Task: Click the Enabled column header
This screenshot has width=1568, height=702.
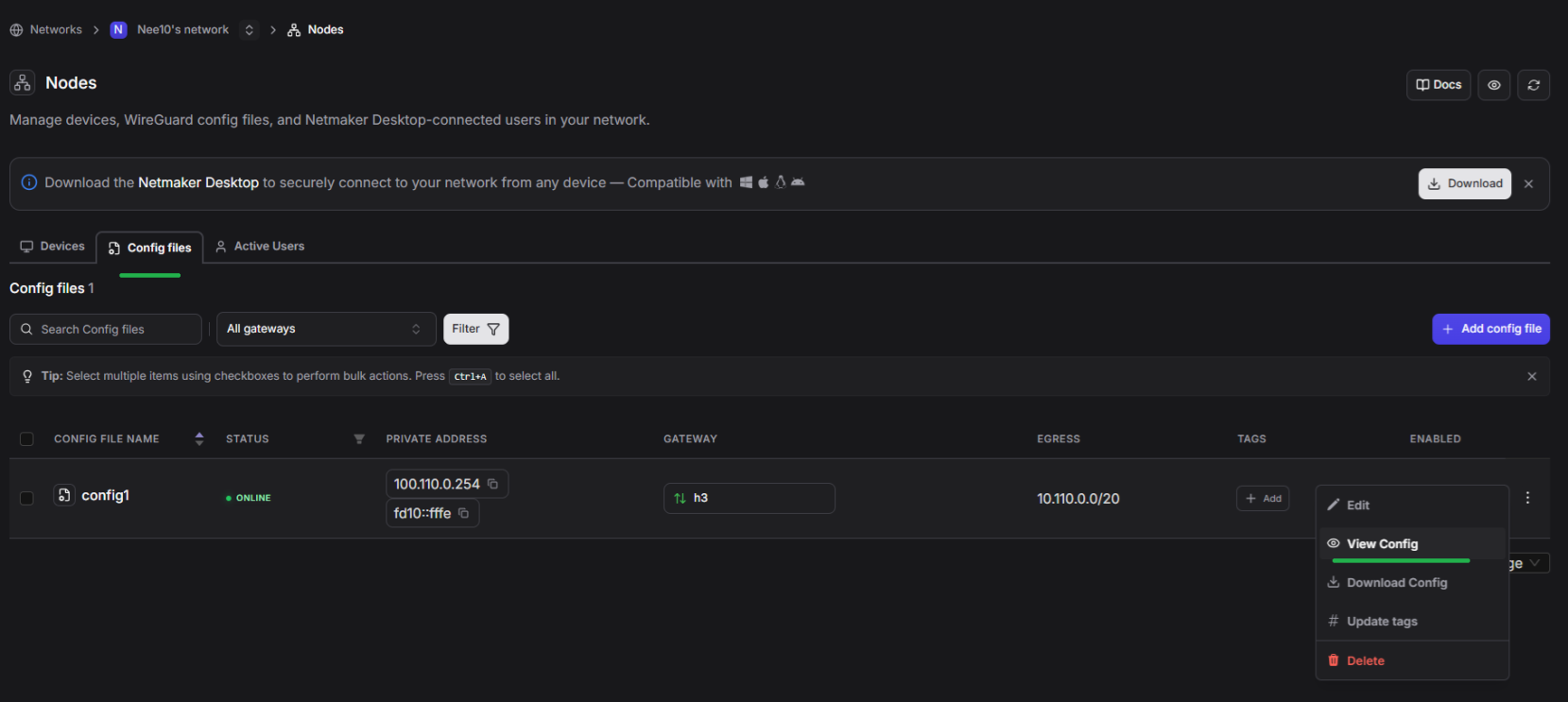Action: coord(1435,439)
